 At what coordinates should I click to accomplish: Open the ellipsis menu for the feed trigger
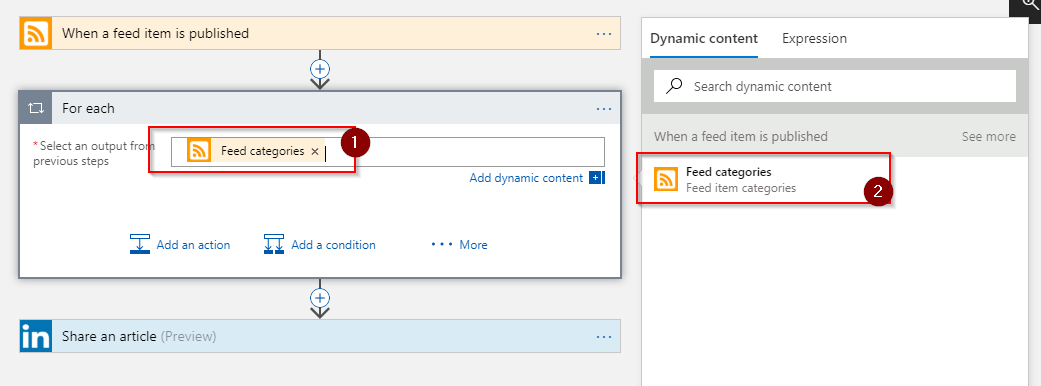point(603,33)
